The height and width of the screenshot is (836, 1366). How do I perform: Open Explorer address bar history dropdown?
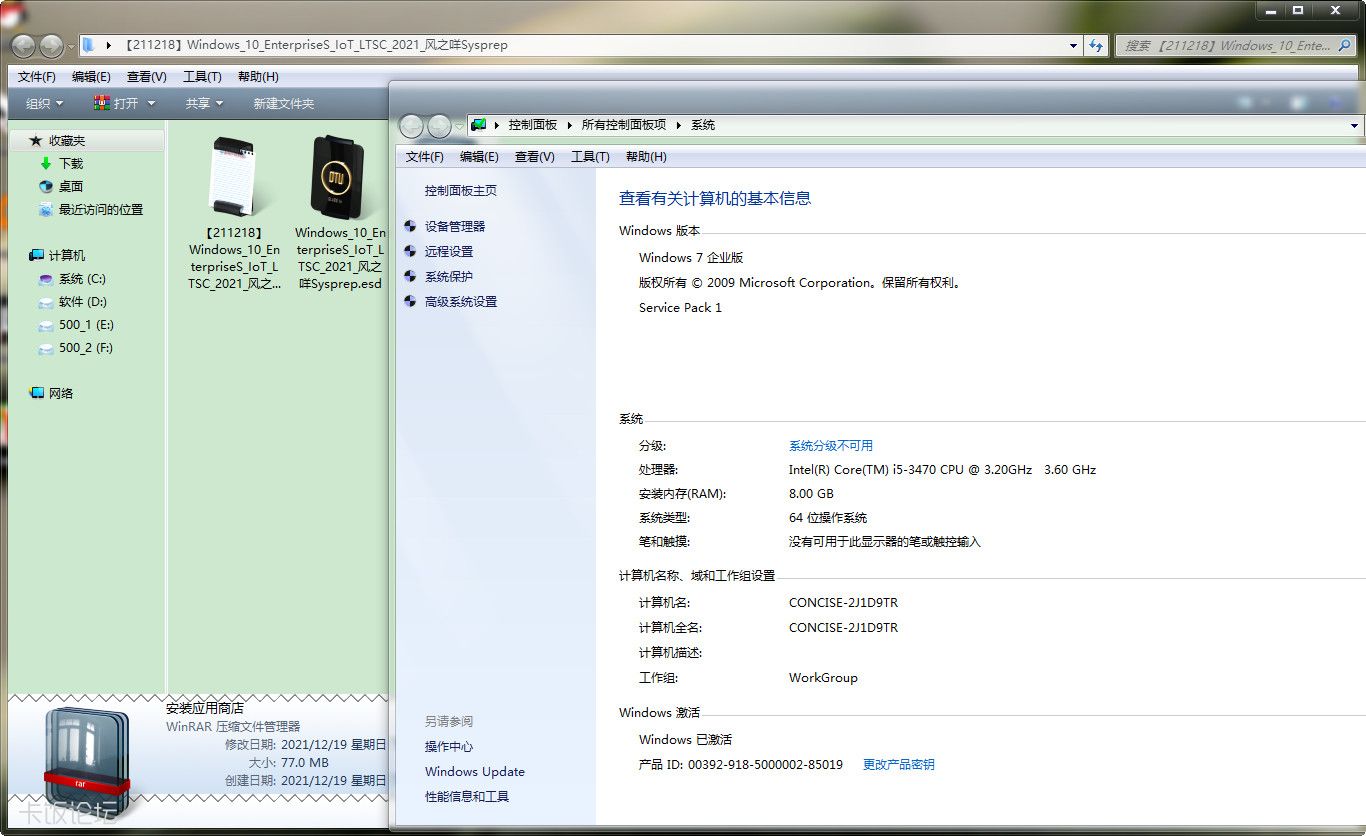(x=1074, y=46)
